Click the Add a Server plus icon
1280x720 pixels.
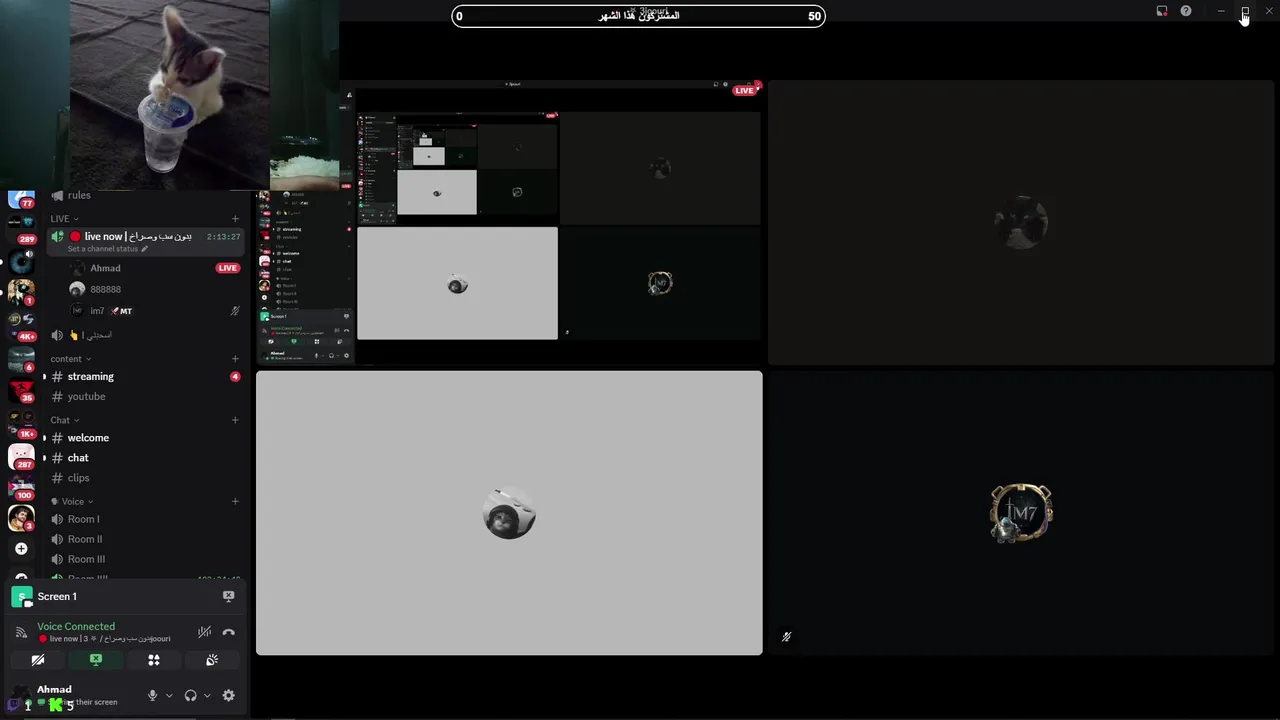click(21, 548)
